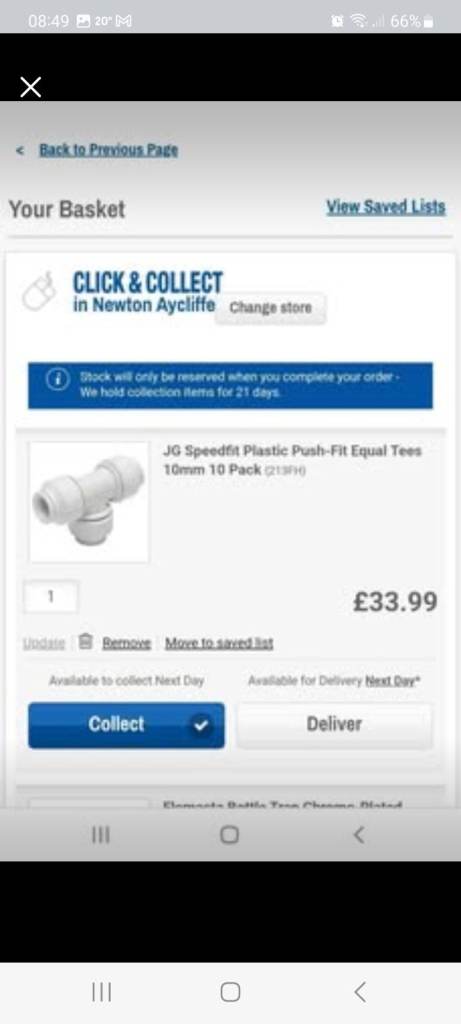Tap the back arrow in bottom navigation bar
The width and height of the screenshot is (461, 1024).
pos(360,992)
